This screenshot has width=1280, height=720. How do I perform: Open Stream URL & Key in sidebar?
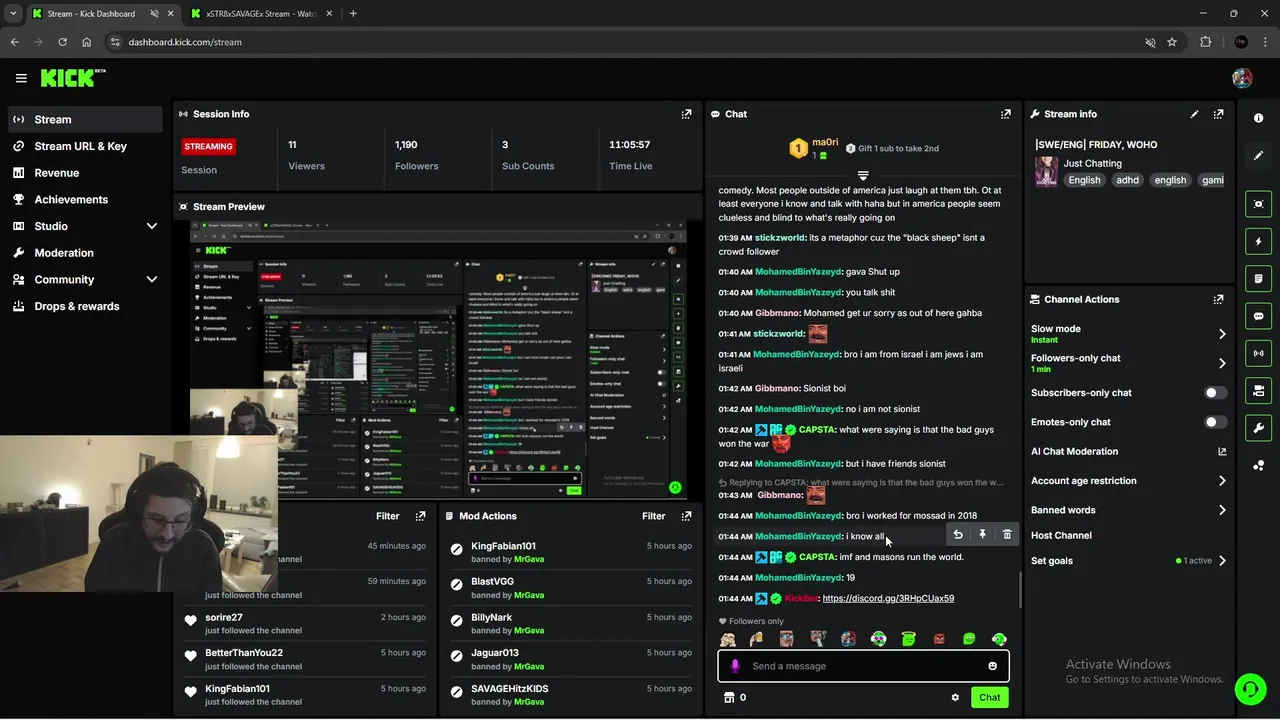click(x=85, y=146)
